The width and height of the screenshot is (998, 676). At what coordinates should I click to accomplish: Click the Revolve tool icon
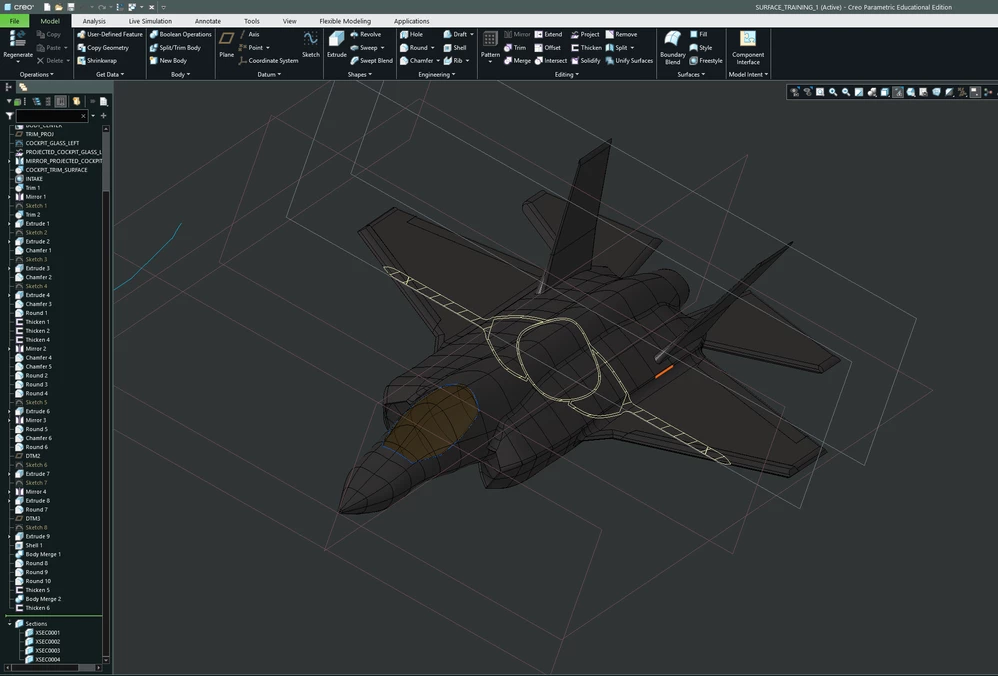[x=355, y=34]
